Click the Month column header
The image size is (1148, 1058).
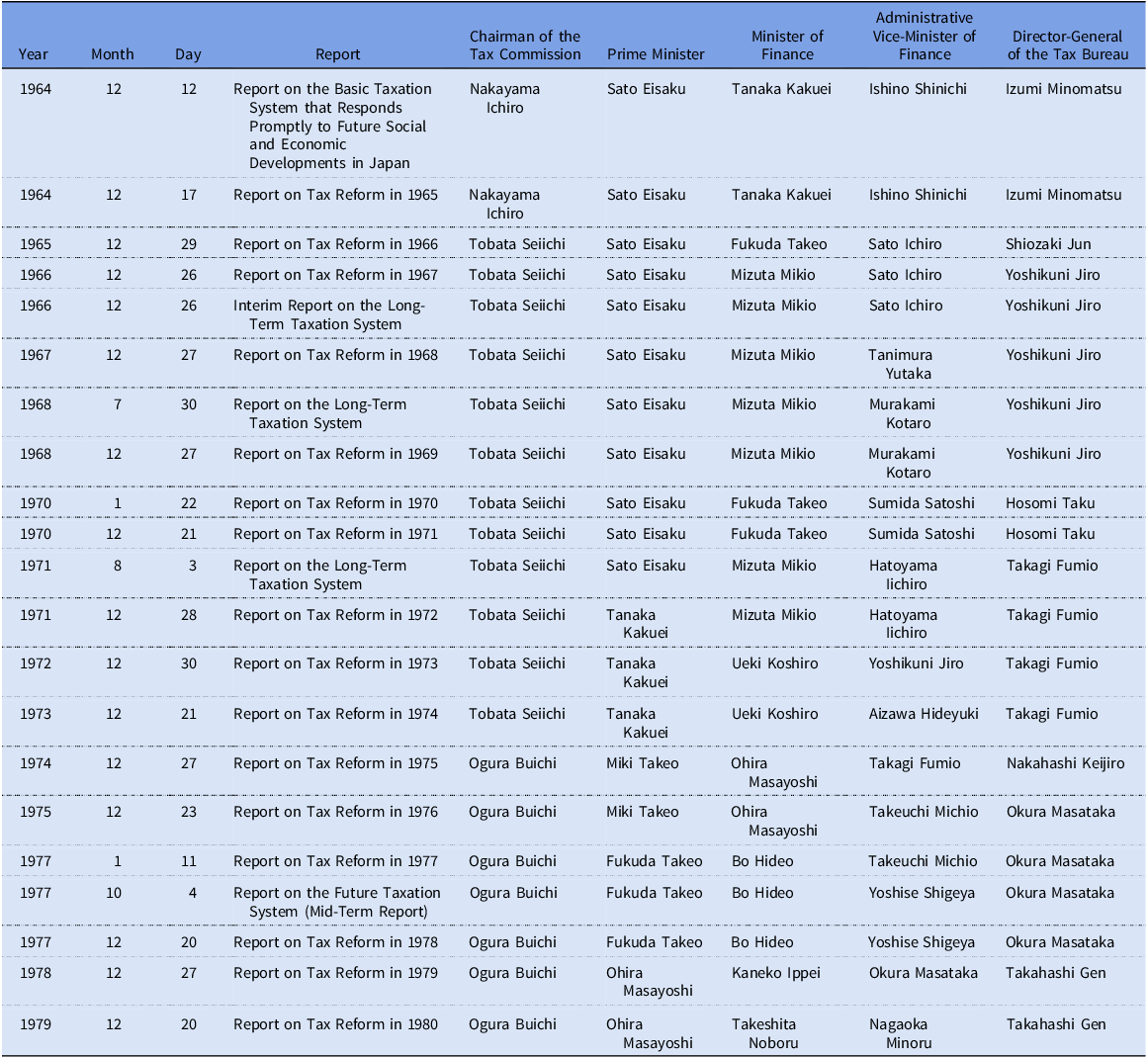click(x=113, y=54)
